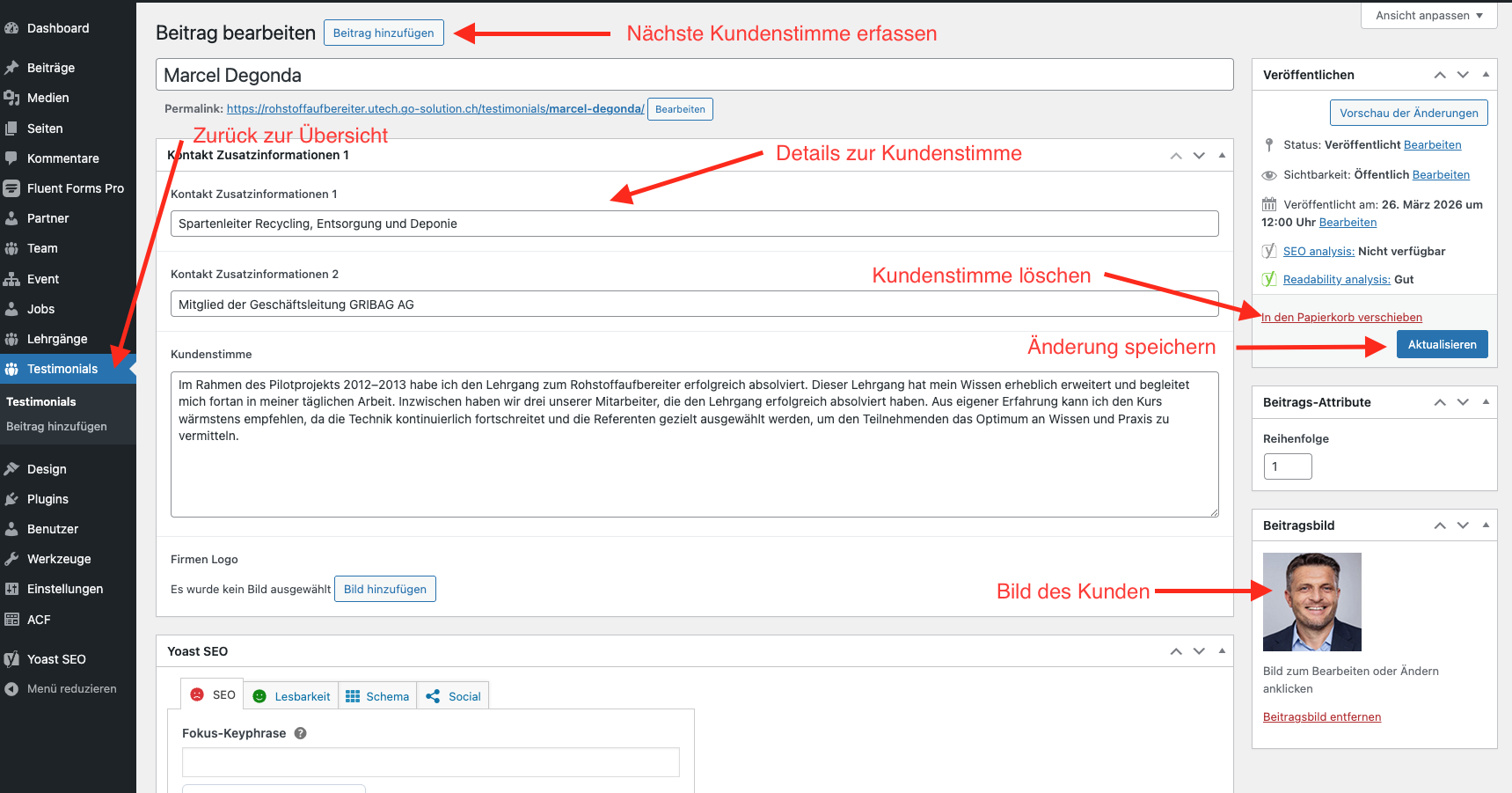Move Kontakt Zusatzinformationen panel up with chevron
The height and width of the screenshot is (793, 1512).
1176,155
